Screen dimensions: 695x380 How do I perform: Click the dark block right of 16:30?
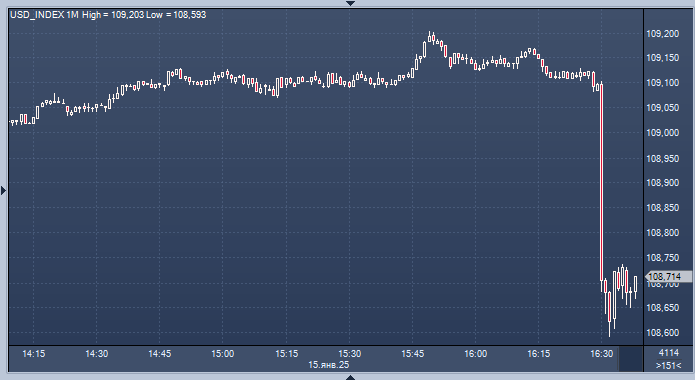(631, 359)
